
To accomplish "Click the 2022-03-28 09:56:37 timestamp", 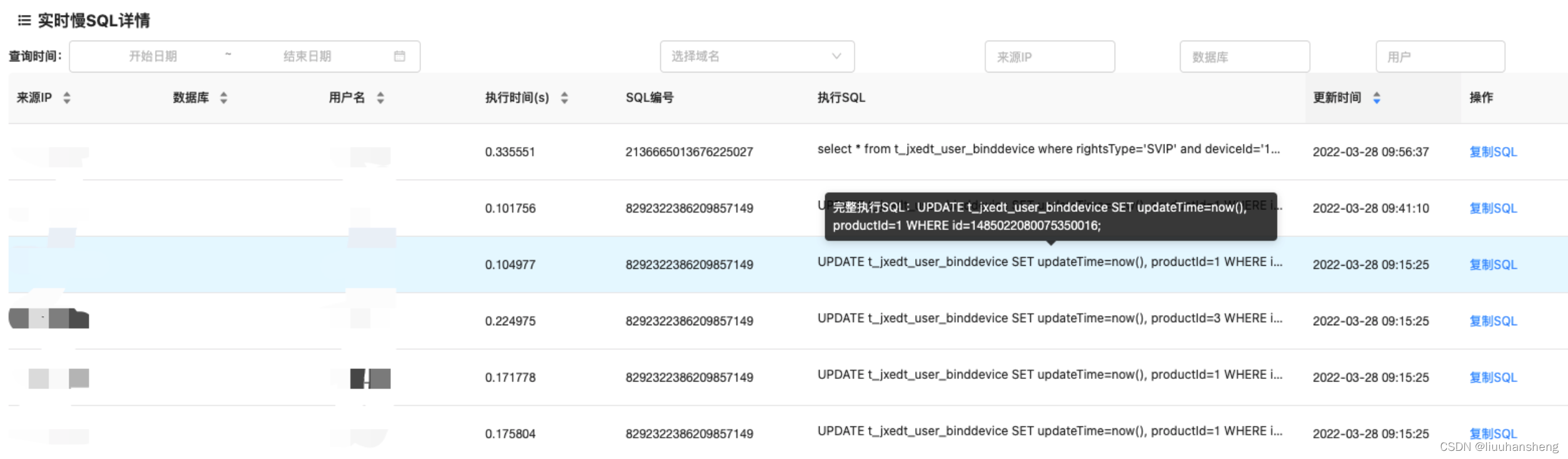I will tap(1371, 152).
